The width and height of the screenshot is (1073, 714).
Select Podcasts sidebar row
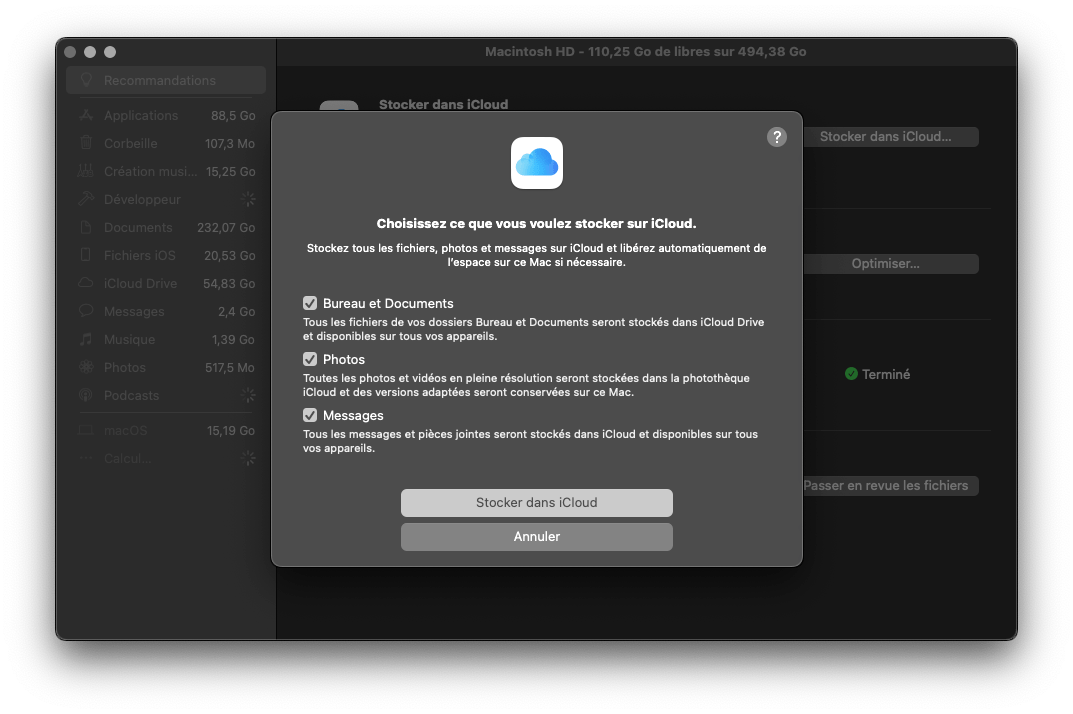[x=166, y=396]
